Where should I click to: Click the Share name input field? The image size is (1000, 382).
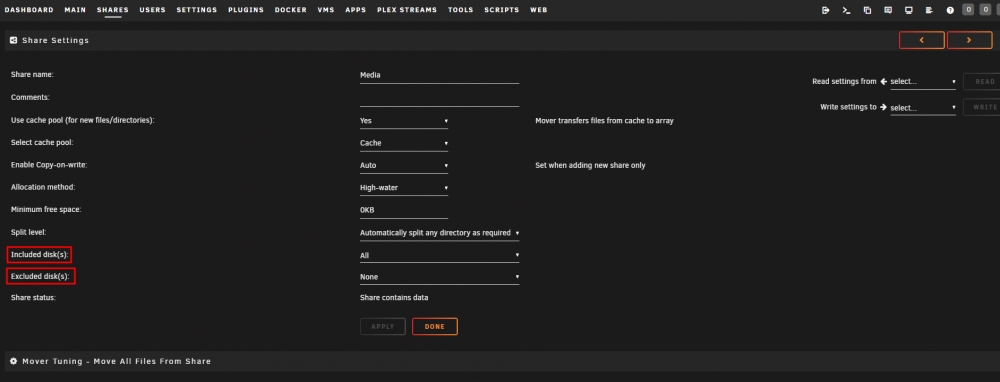pyautogui.click(x=439, y=75)
